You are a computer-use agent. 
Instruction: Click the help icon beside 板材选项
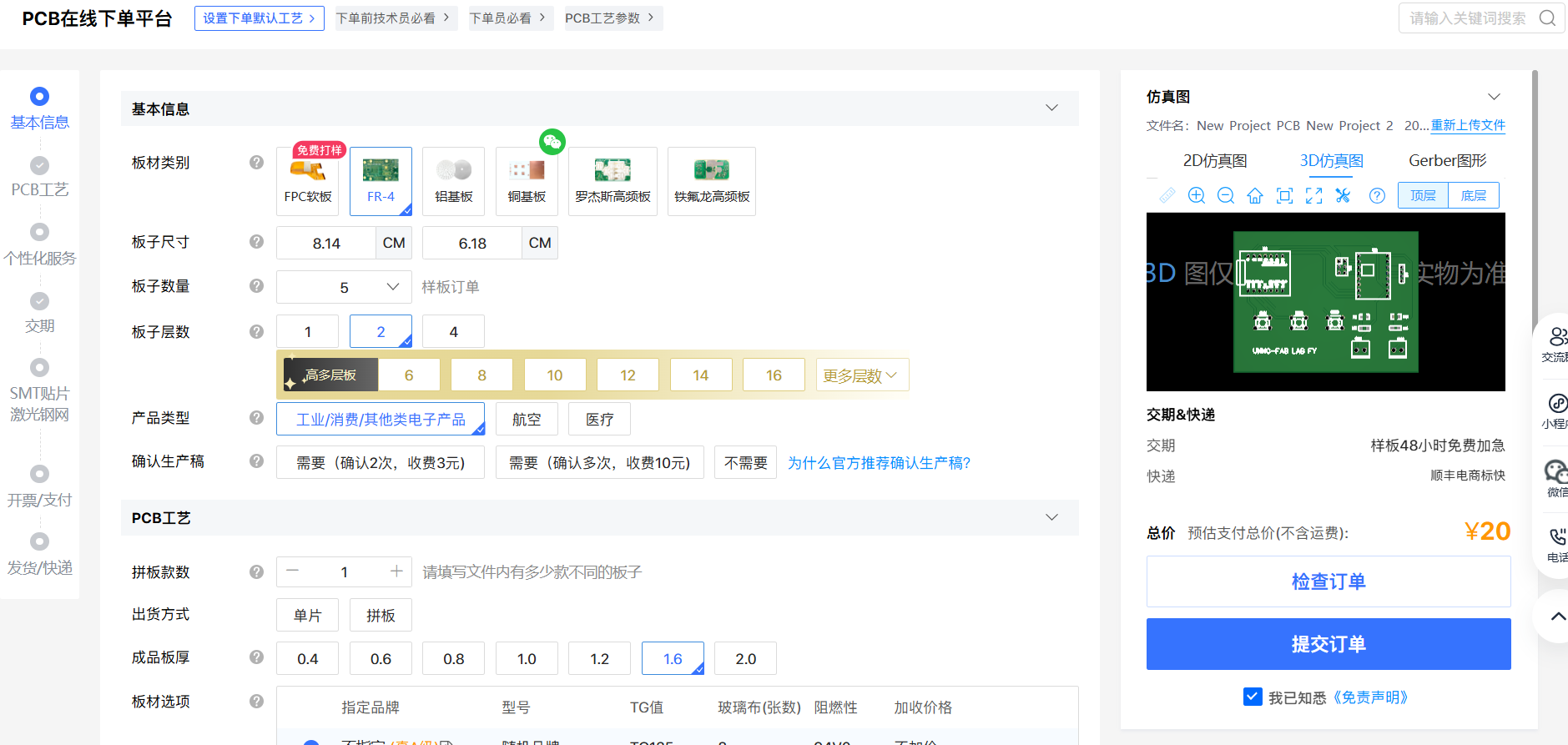256,701
